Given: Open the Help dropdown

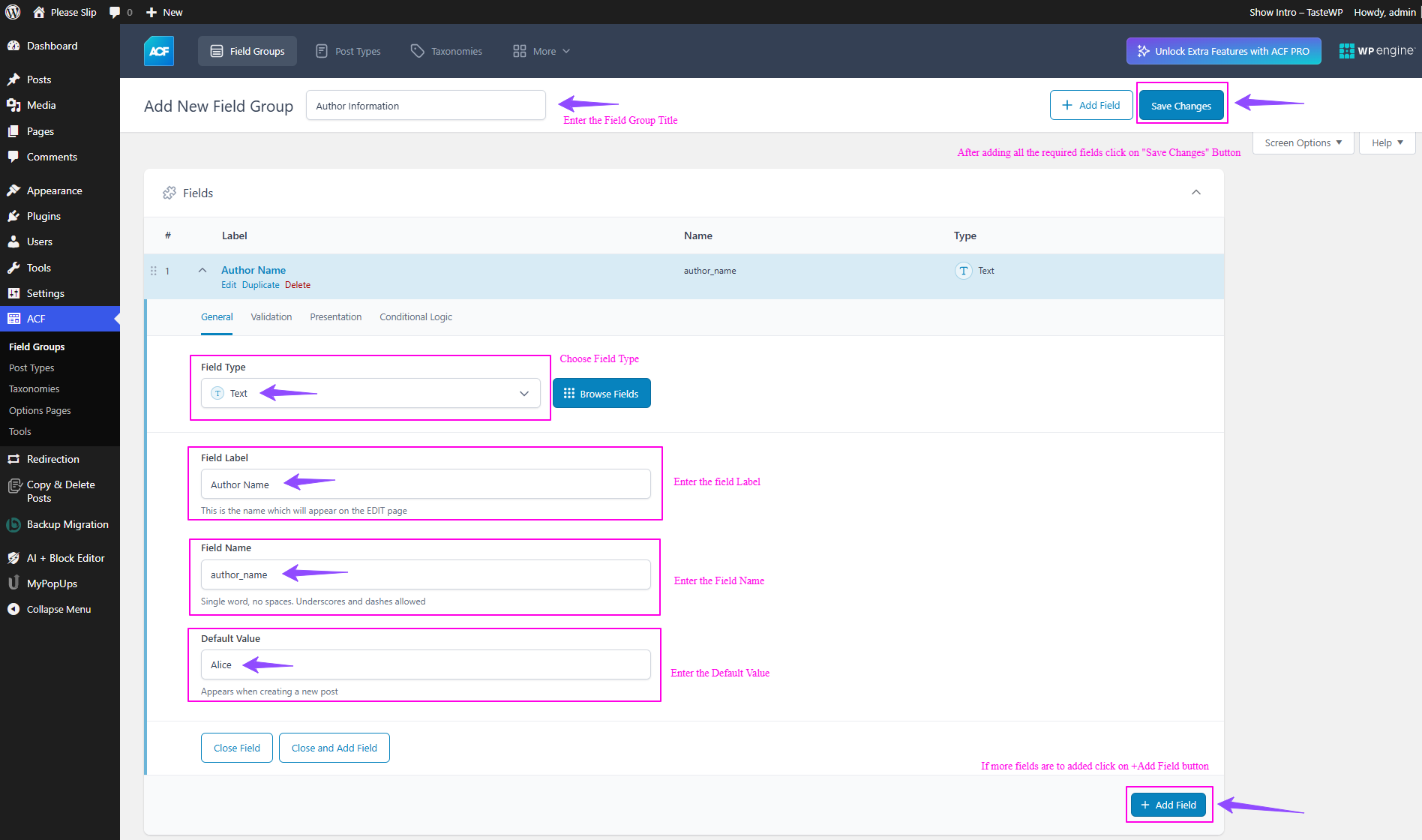Looking at the screenshot, I should click(x=1387, y=142).
